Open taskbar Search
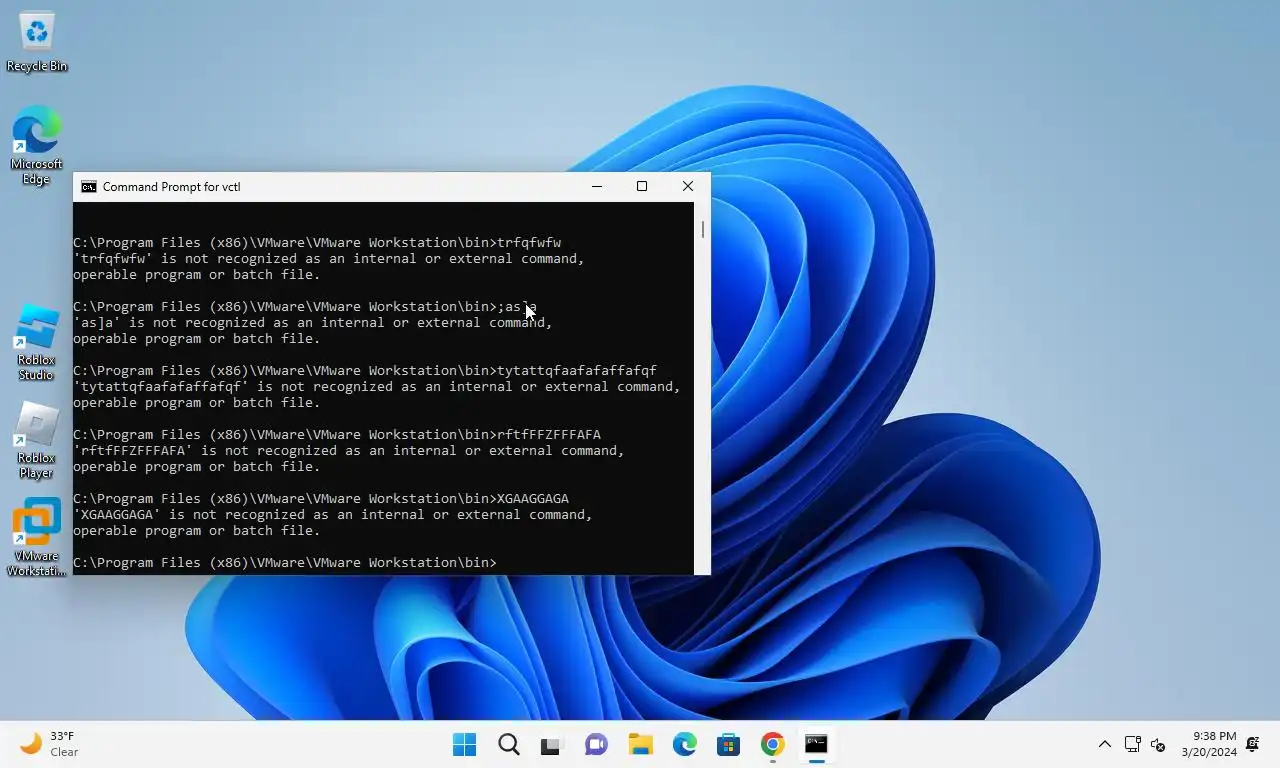This screenshot has height=768, width=1280. coord(509,744)
